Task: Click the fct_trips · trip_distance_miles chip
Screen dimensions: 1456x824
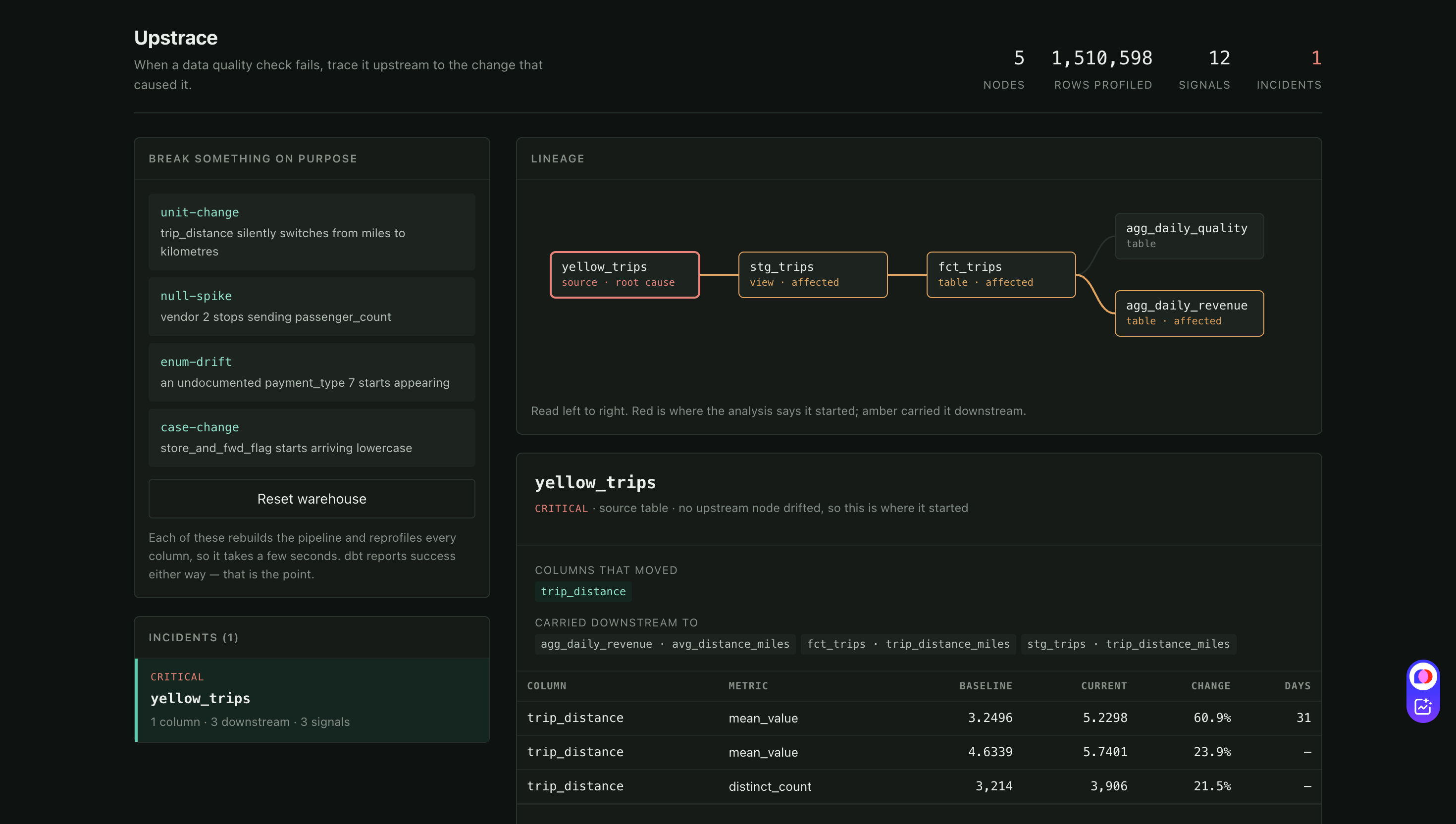Action: click(x=908, y=644)
